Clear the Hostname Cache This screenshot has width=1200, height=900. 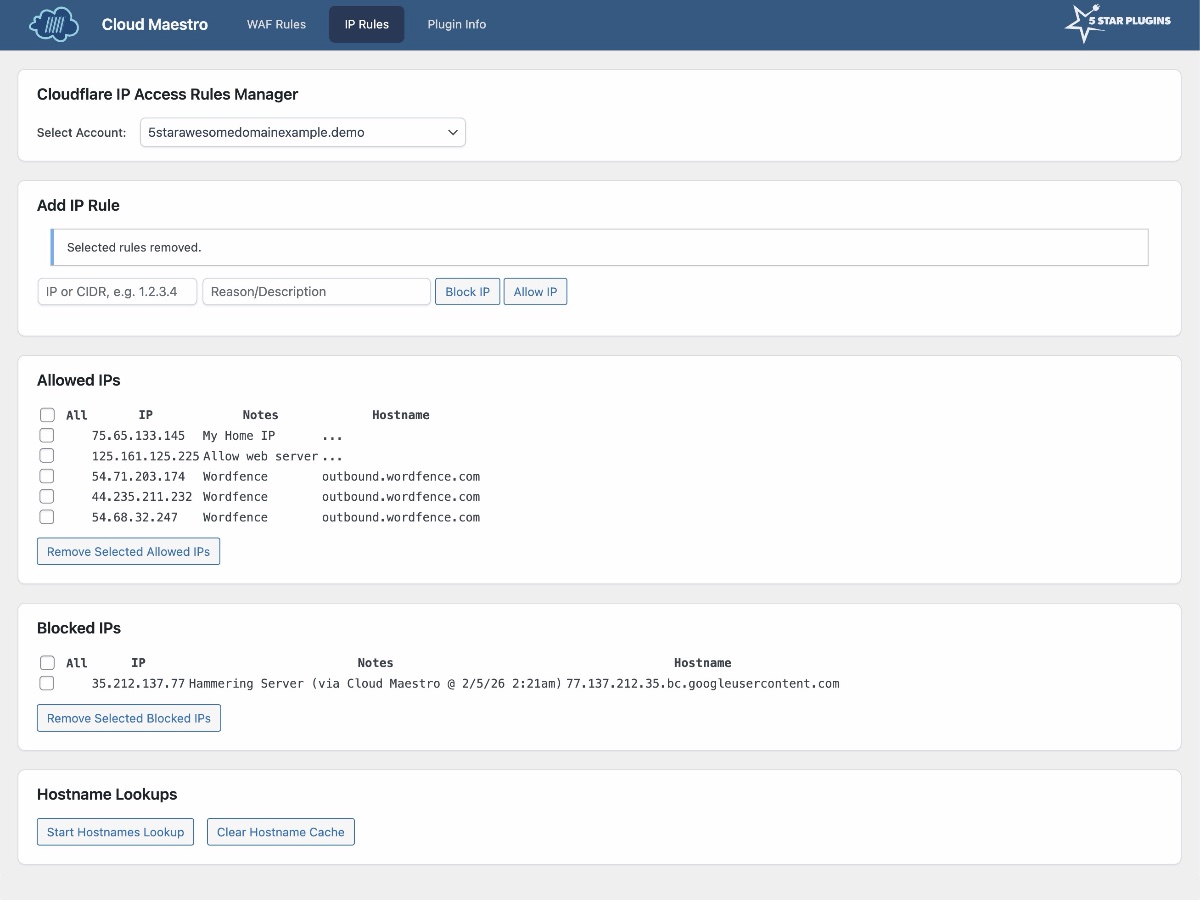pos(280,831)
